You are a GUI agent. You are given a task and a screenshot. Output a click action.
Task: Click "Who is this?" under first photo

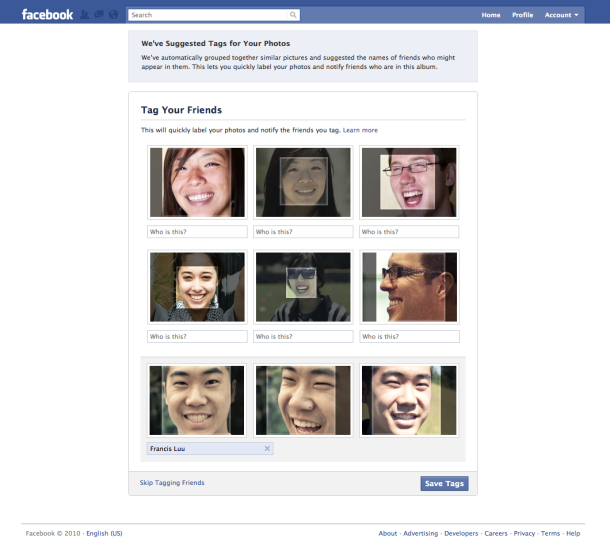pos(197,232)
